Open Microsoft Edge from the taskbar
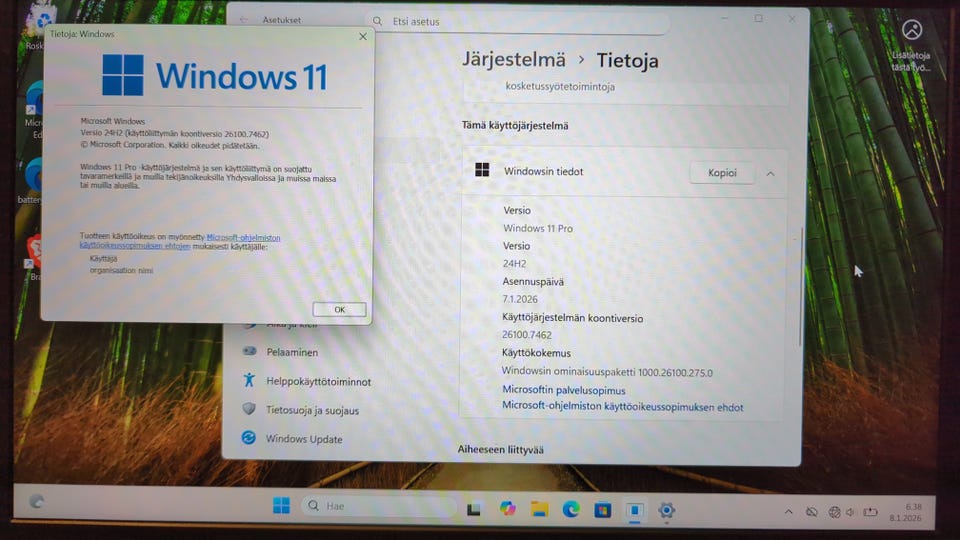 (x=571, y=509)
